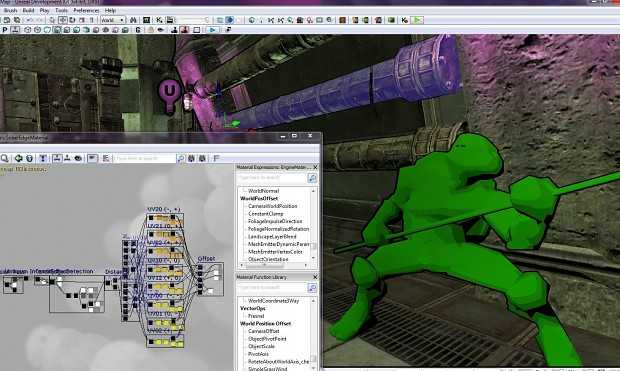Close the Material Function Library panel
620x371 pixels.
click(x=315, y=277)
